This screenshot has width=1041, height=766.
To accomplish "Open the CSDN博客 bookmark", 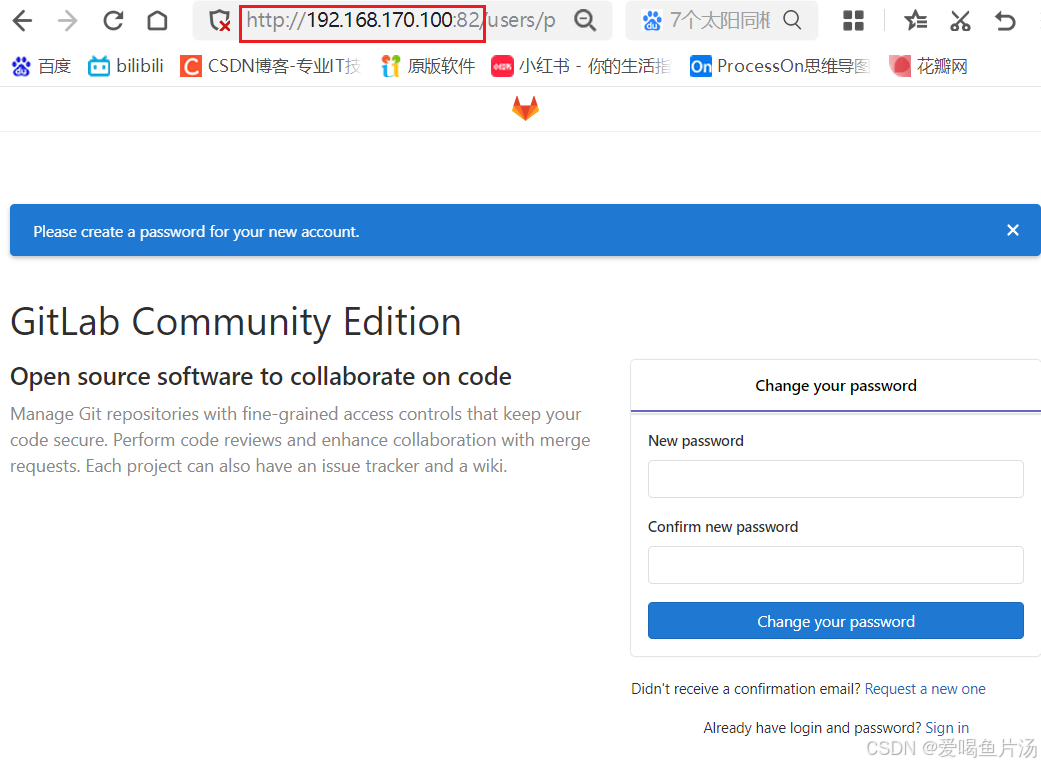I will pos(270,66).
